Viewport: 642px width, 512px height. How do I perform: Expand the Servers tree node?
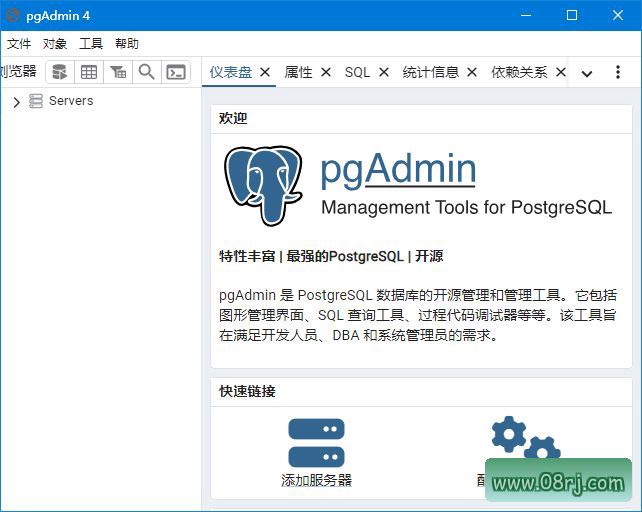(x=16, y=102)
